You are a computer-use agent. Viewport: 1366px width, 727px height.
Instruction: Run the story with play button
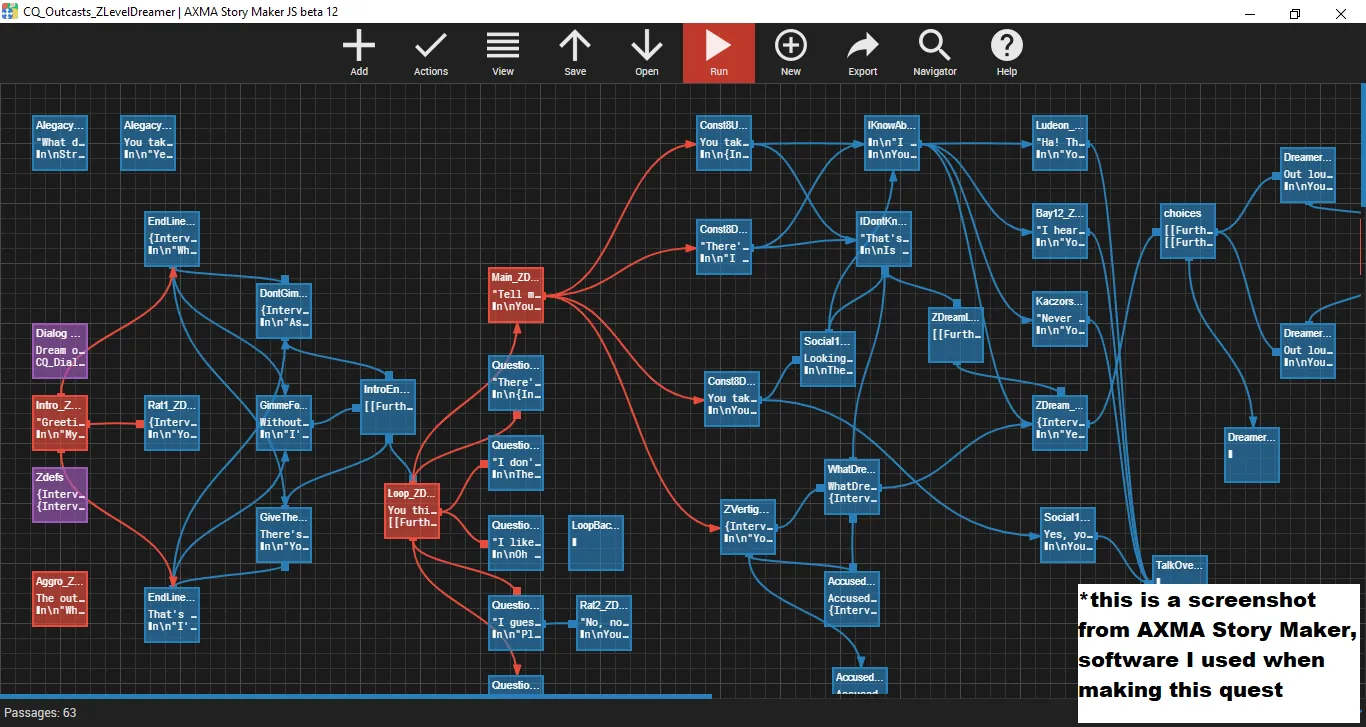719,53
